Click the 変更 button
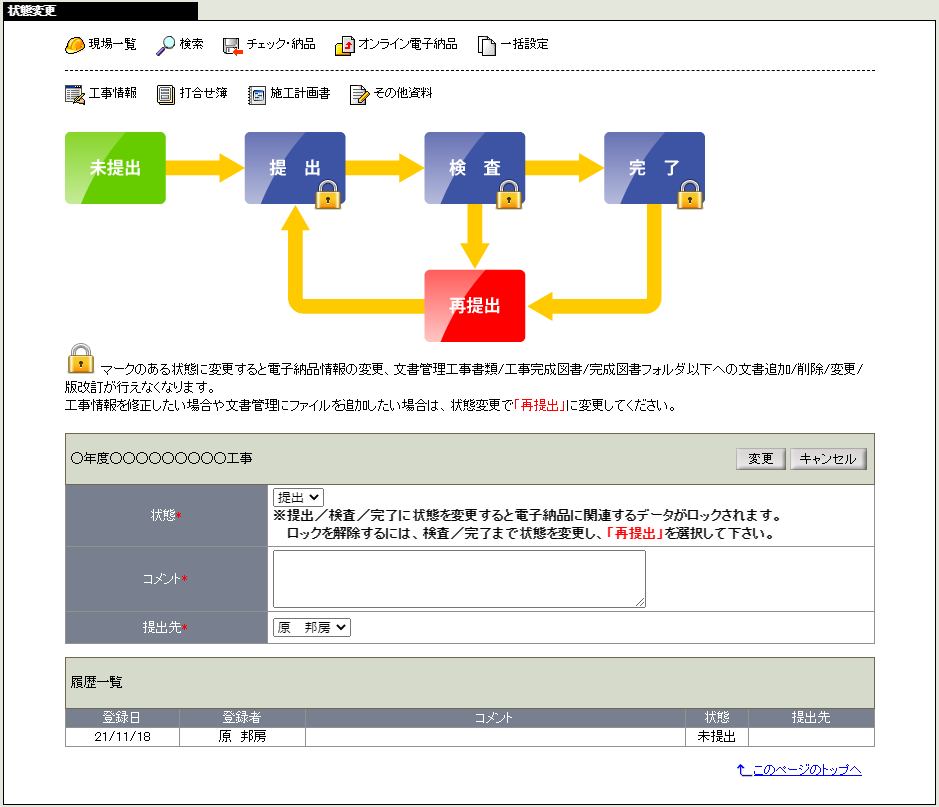 pos(761,459)
